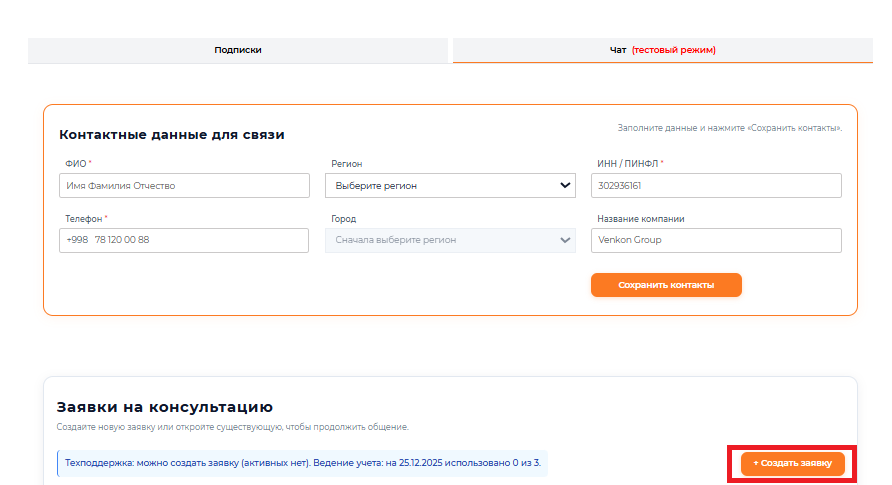Screen dimensions: 892x485
Task: Open the disabled Город dropdown
Action: tap(451, 240)
